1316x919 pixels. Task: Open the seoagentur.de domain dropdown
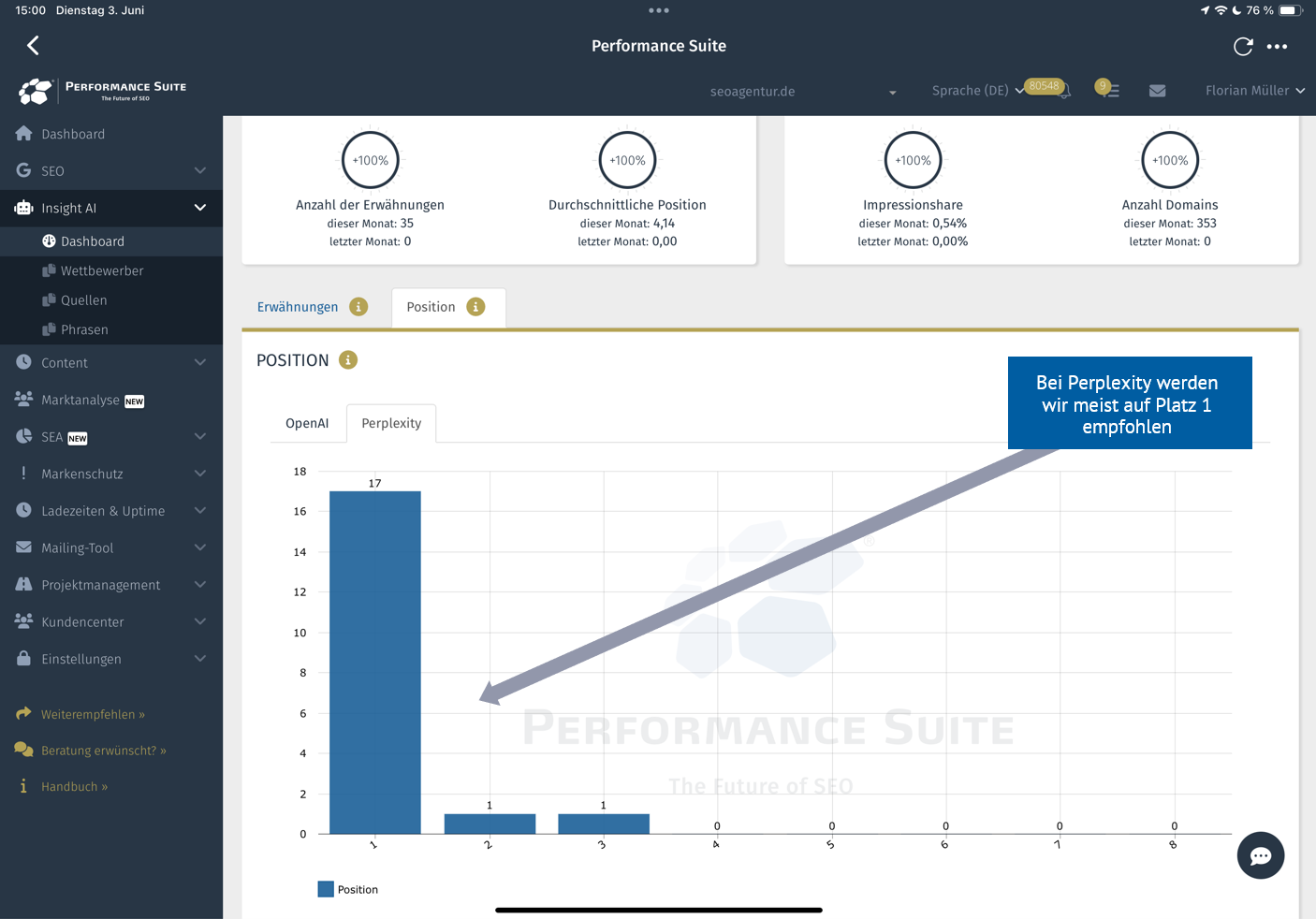point(803,92)
